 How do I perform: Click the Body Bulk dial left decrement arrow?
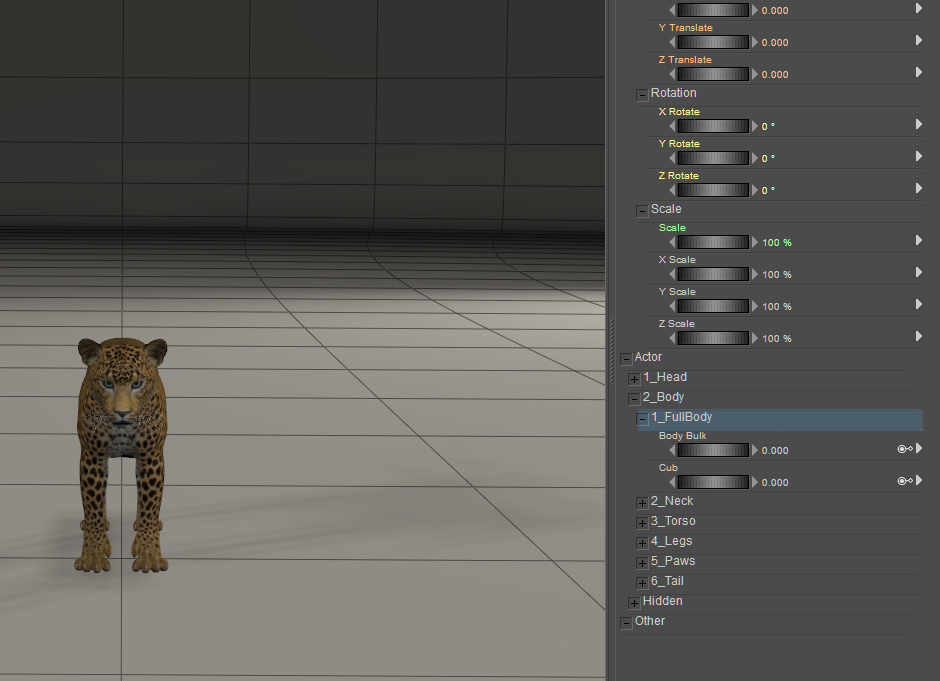pos(672,450)
